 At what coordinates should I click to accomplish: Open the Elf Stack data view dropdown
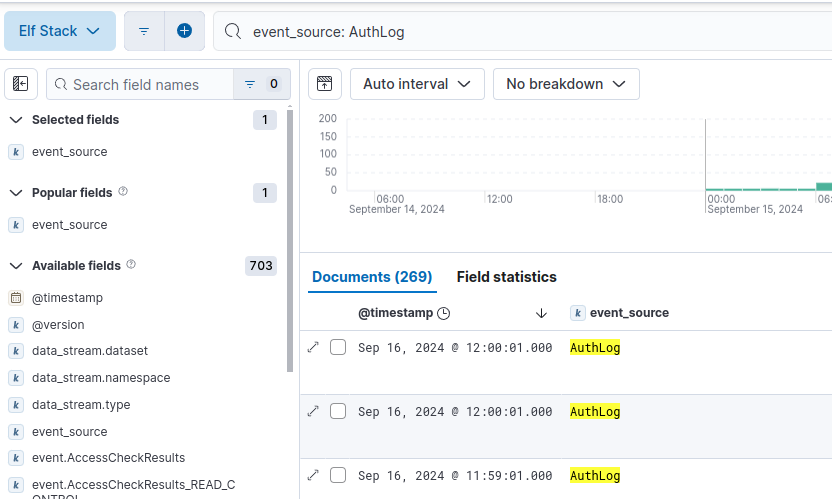59,31
